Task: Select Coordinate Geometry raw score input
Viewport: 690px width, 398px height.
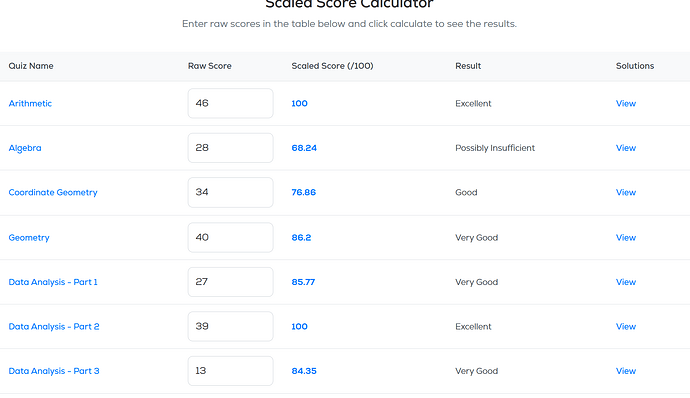Action: [x=231, y=192]
